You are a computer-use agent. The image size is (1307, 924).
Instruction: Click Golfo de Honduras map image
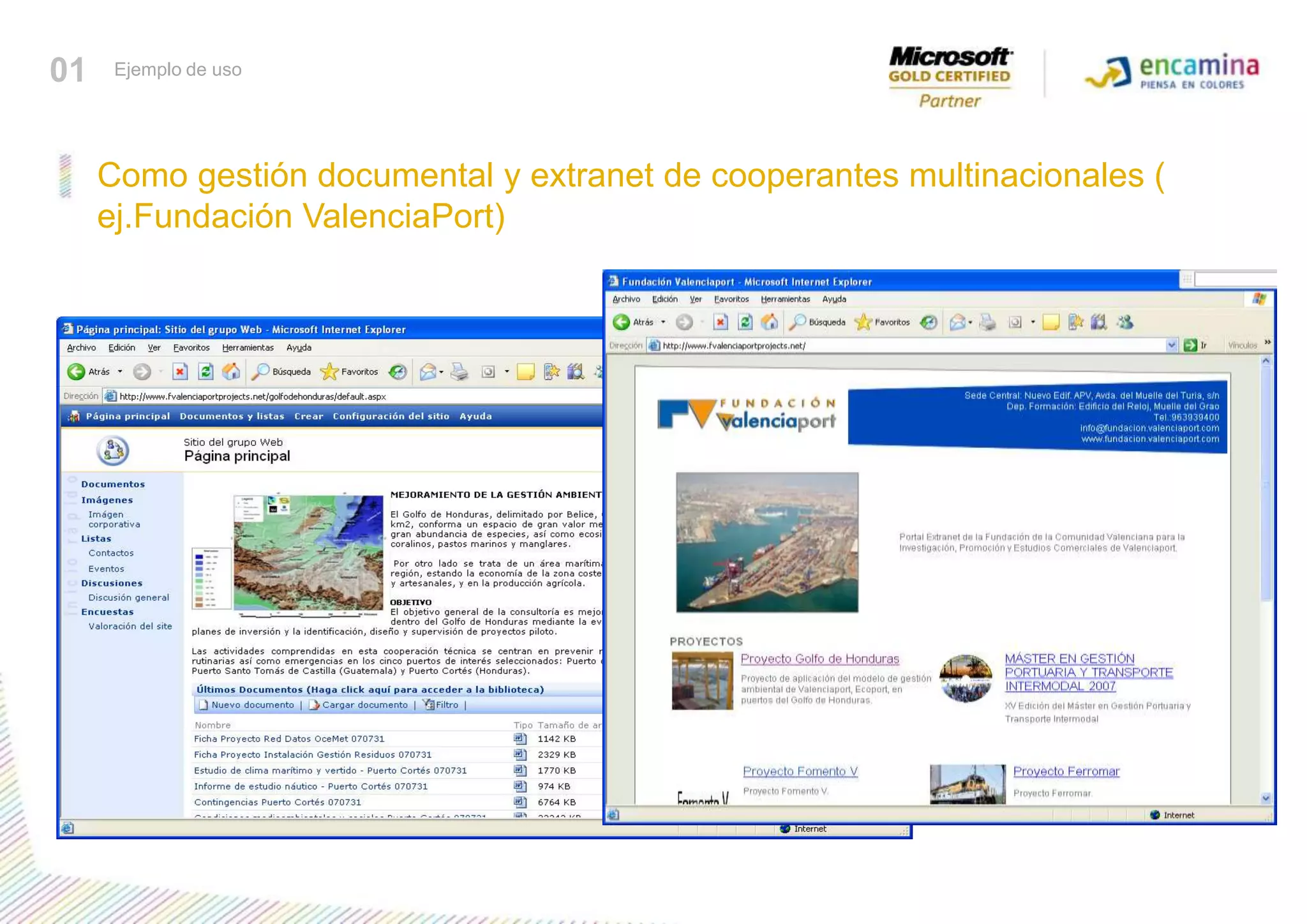point(309,553)
